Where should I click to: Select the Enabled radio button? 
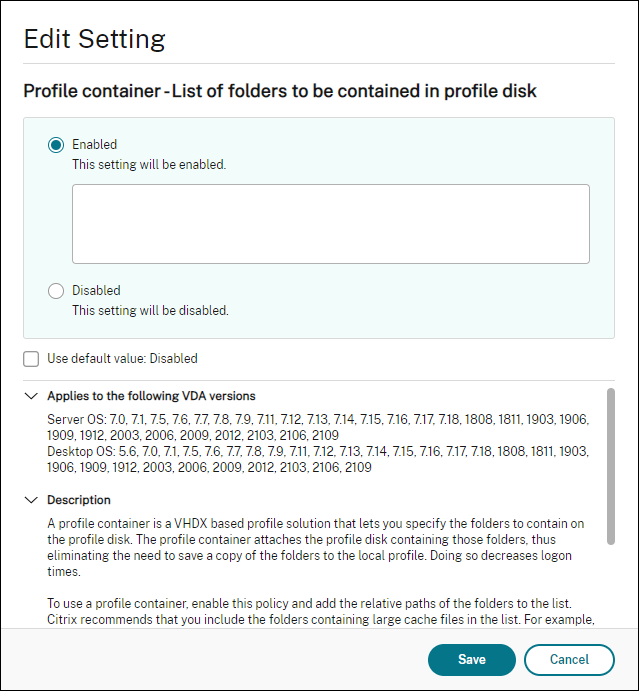point(56,145)
